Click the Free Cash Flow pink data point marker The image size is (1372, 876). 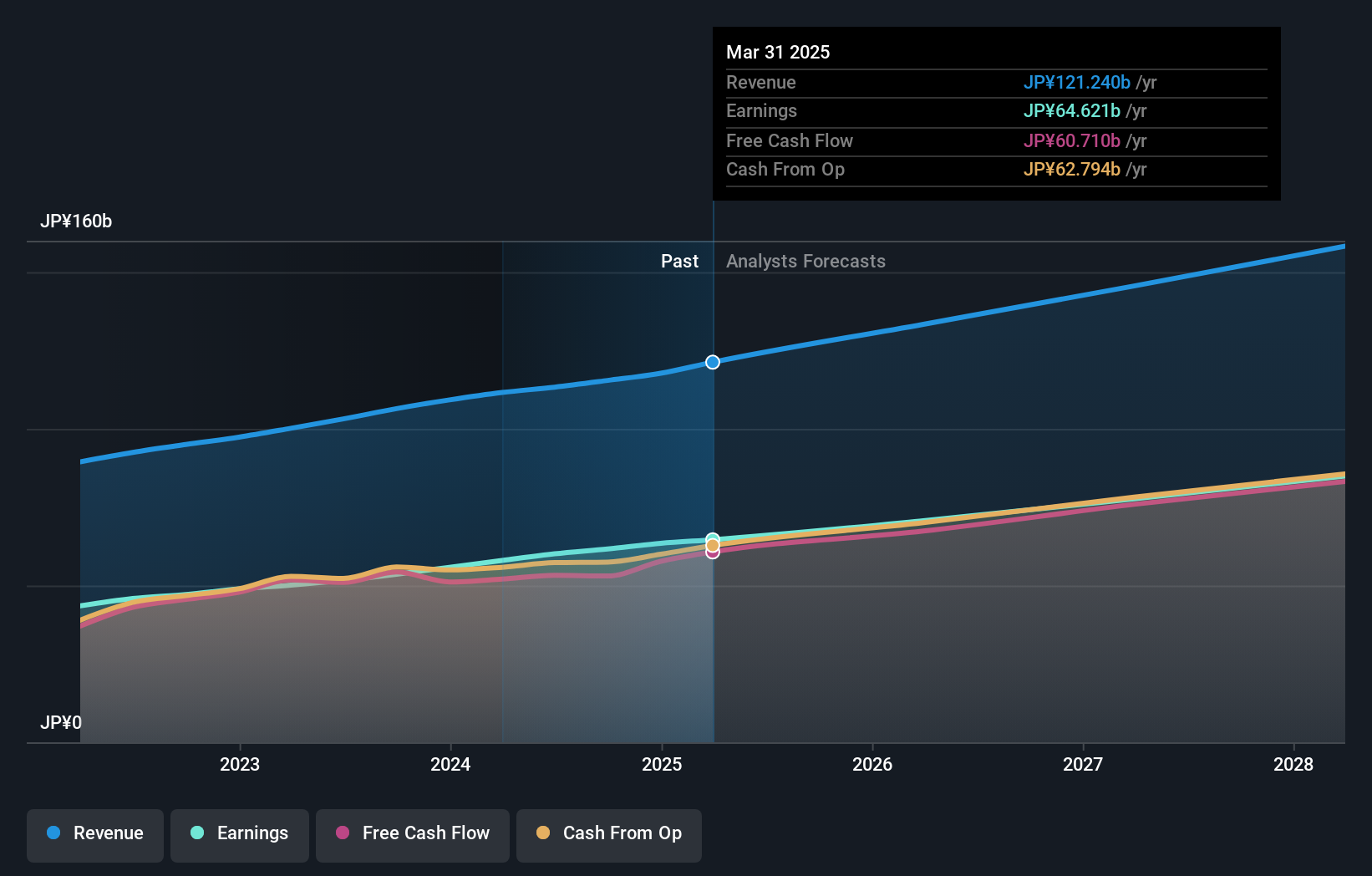pos(713,553)
